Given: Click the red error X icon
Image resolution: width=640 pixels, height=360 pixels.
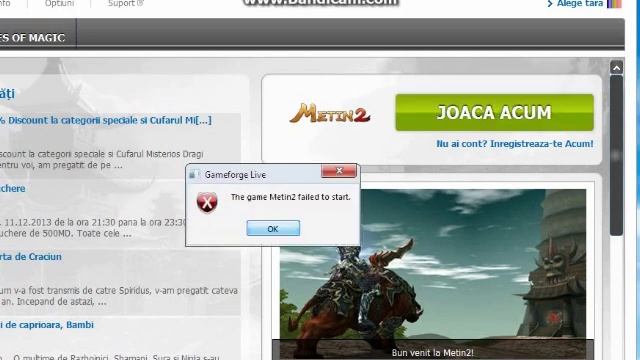Looking at the screenshot, I should point(207,202).
